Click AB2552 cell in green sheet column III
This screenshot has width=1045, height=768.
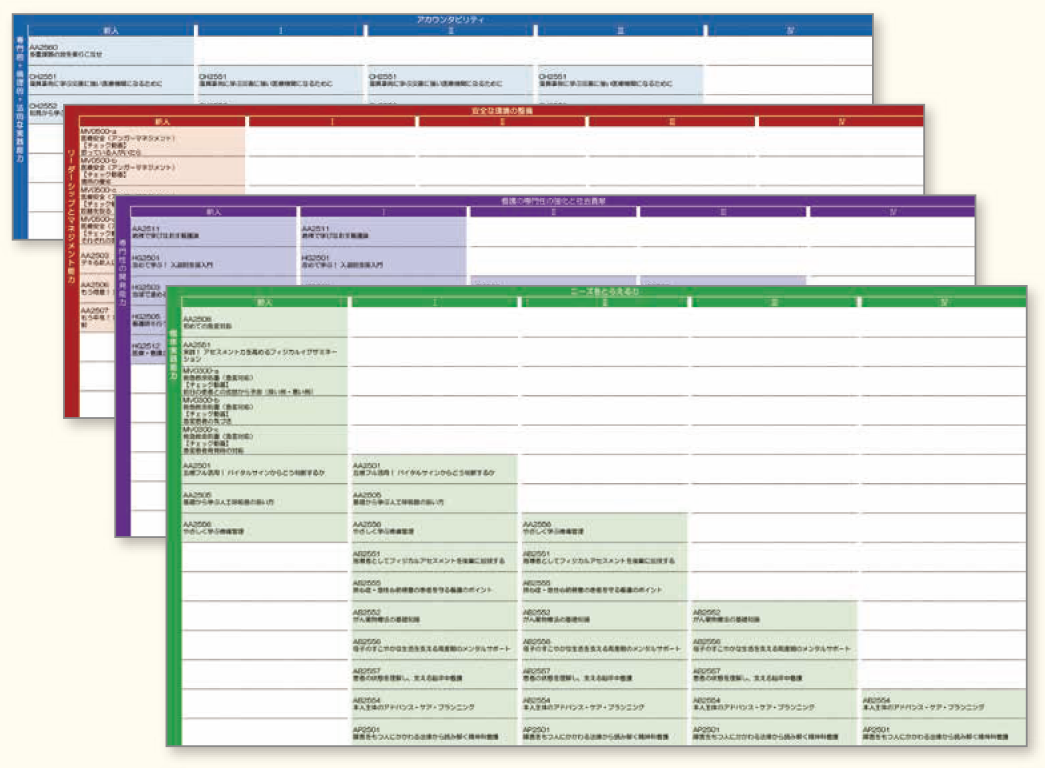point(773,615)
